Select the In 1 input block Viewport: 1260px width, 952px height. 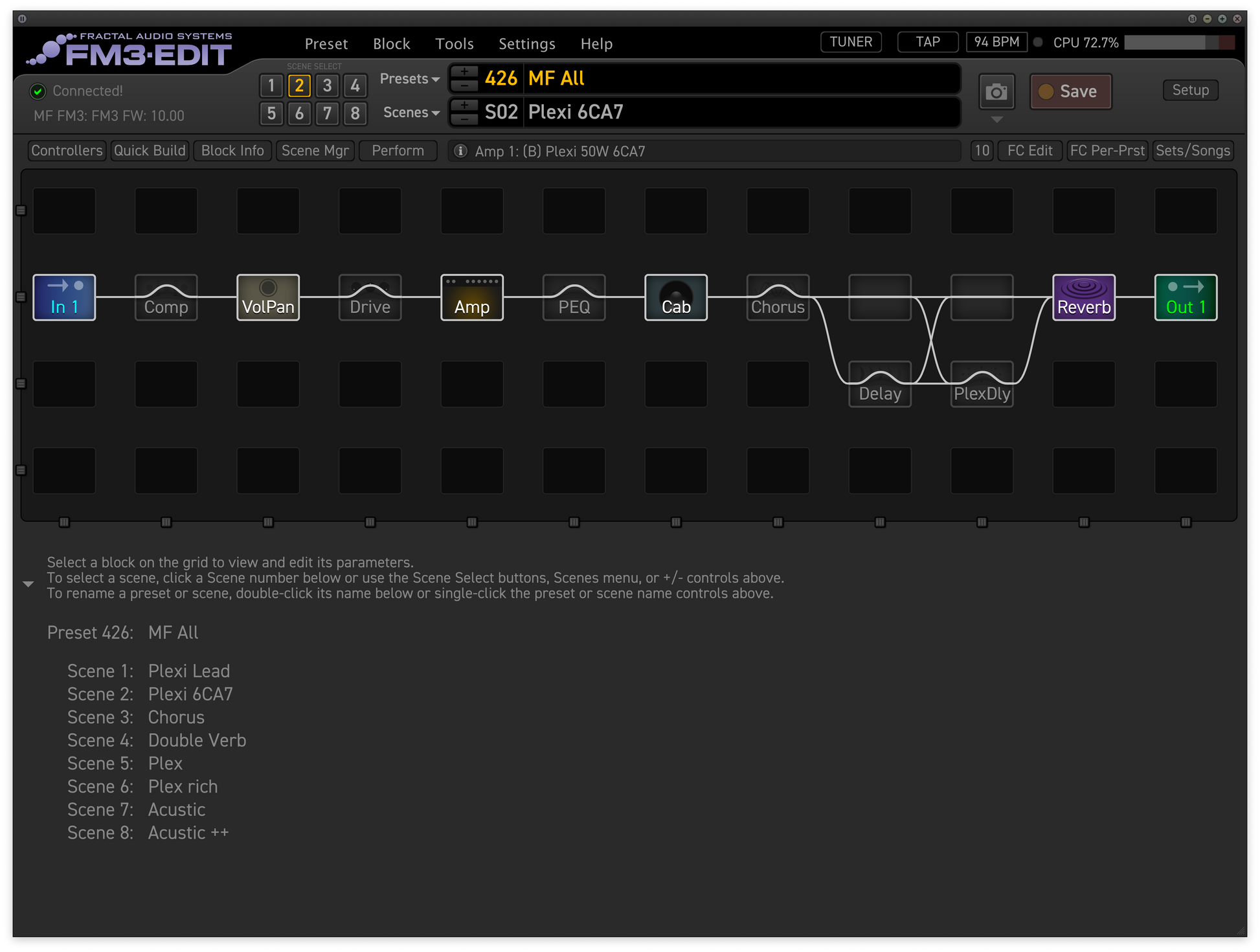click(64, 297)
